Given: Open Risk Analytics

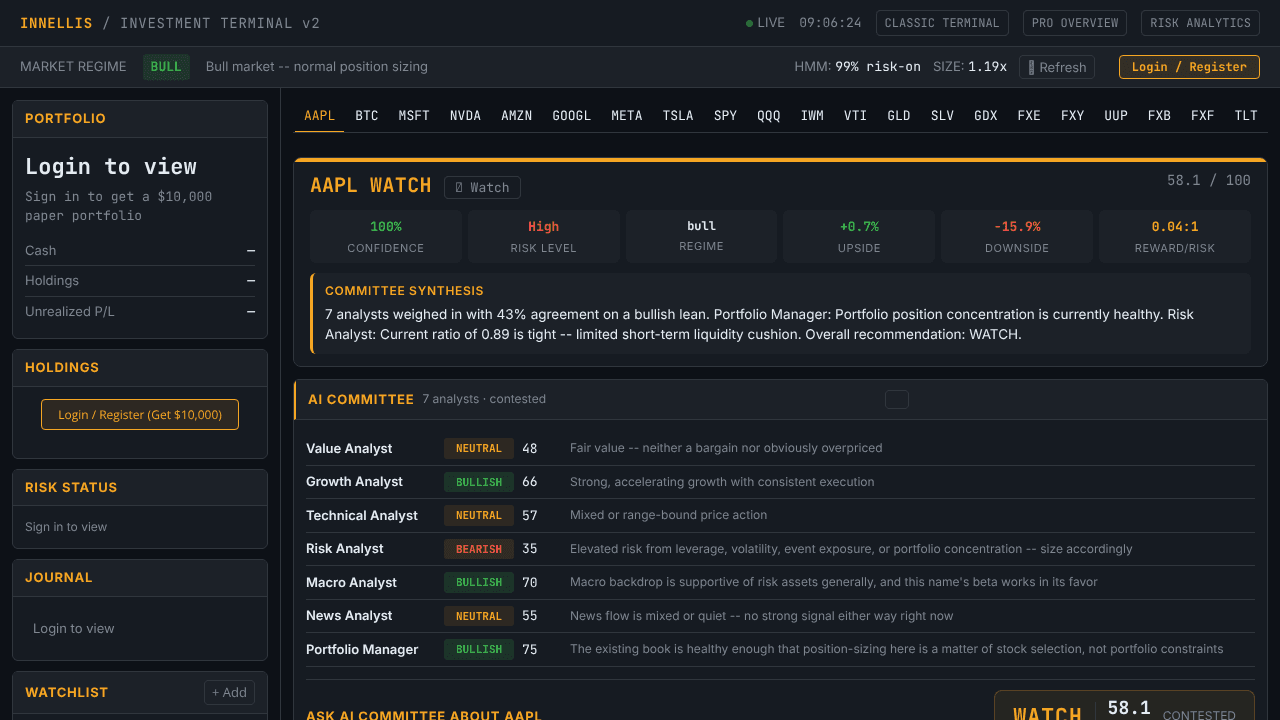Looking at the screenshot, I should point(1200,23).
